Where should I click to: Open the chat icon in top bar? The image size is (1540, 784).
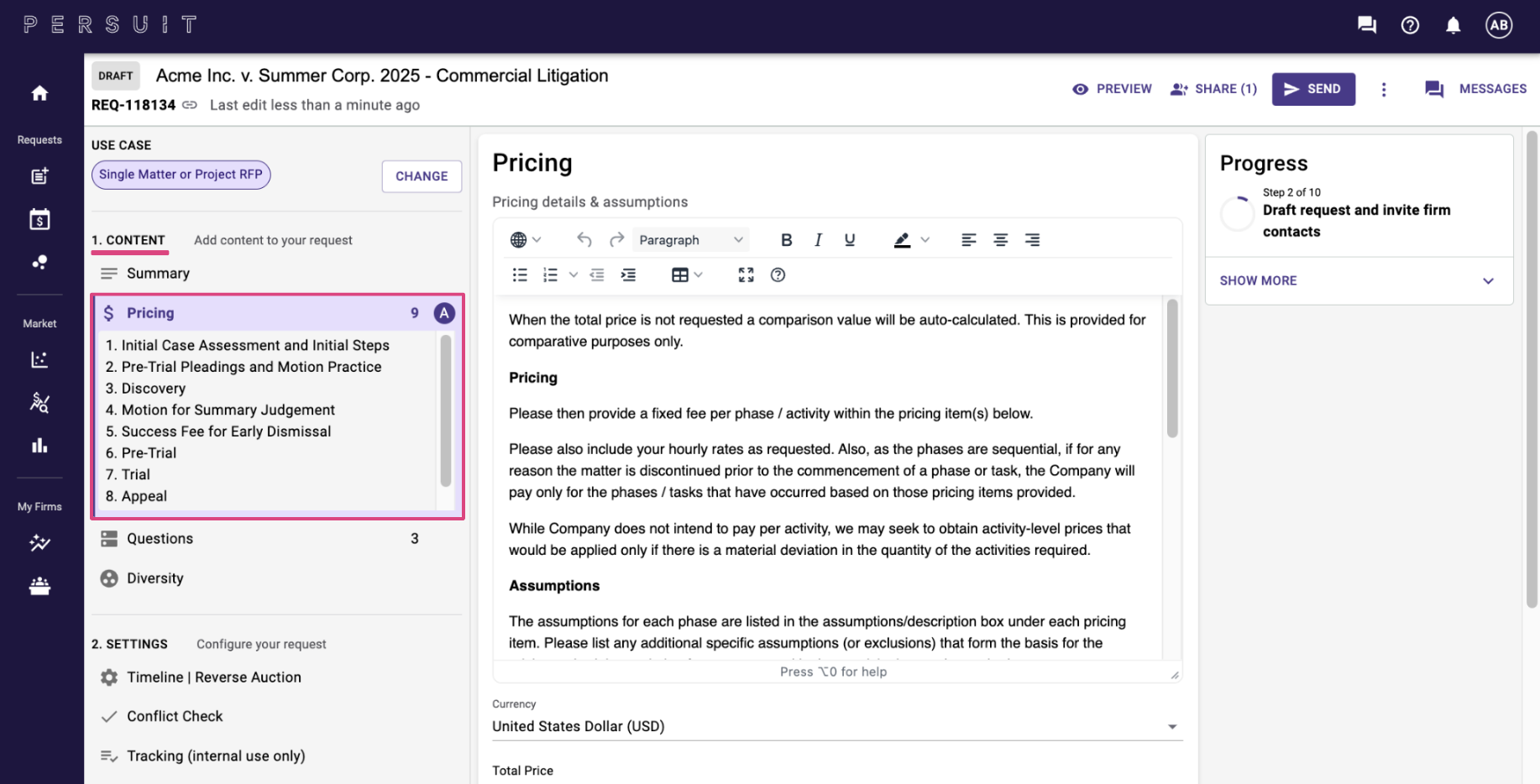tap(1366, 25)
